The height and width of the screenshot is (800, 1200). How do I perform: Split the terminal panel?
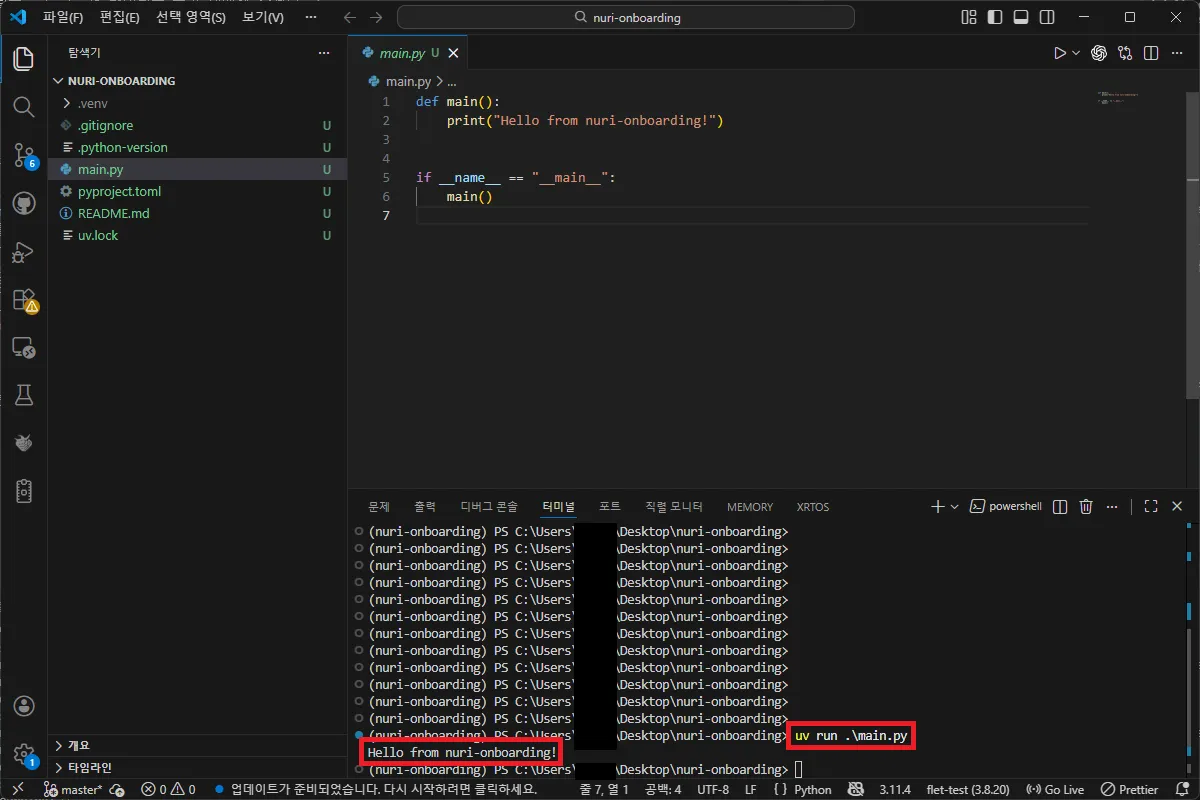click(1060, 507)
